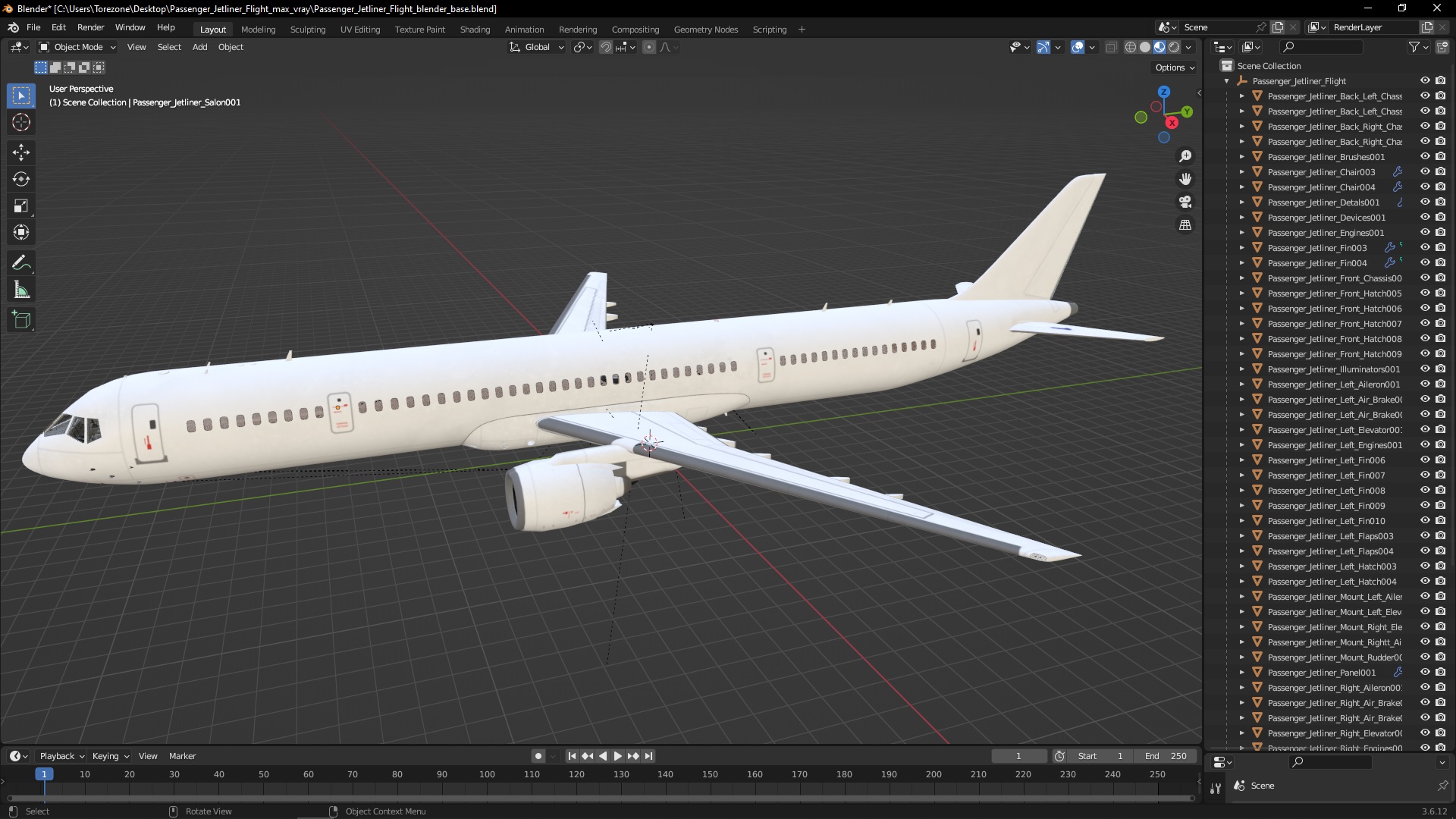1456x819 pixels.
Task: Collapse the Passenger_Jetliner_Flight collection
Action: pos(1227,81)
